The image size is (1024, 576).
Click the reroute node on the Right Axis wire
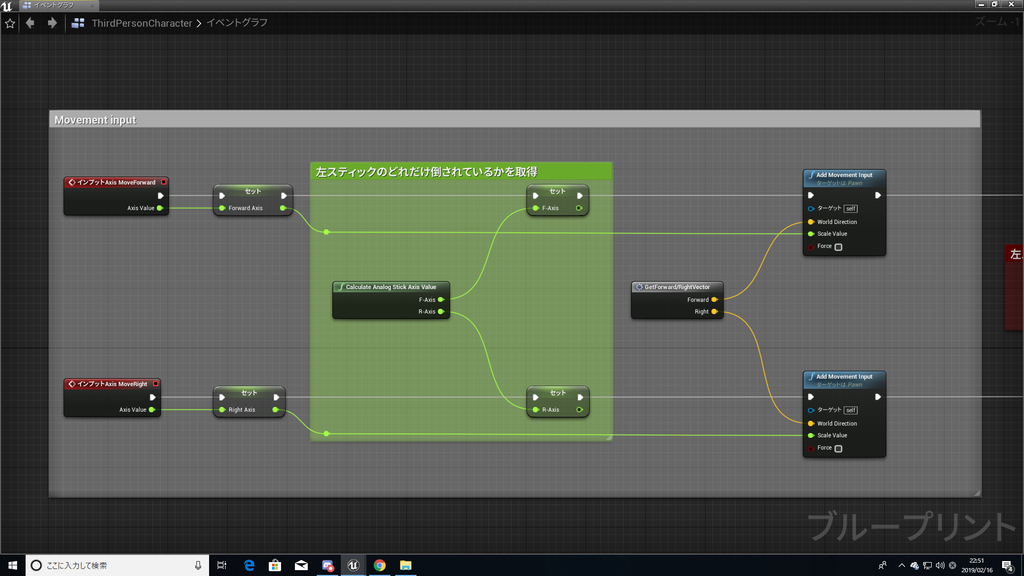click(327, 434)
